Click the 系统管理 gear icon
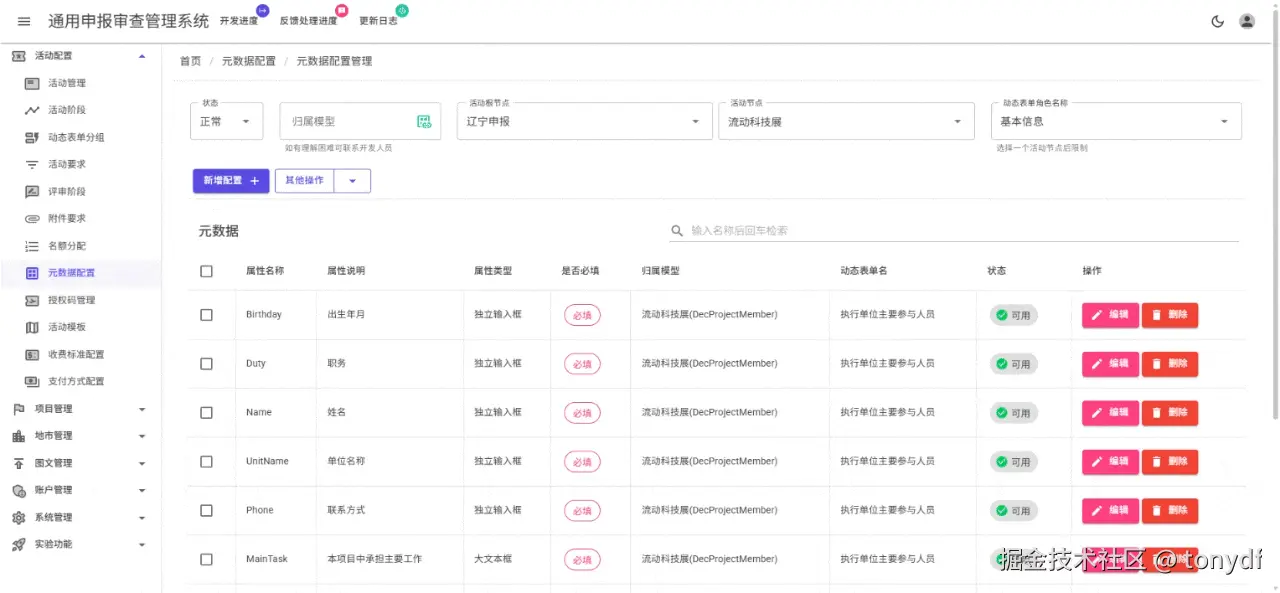Viewport: 1280px width, 593px height. (18, 517)
